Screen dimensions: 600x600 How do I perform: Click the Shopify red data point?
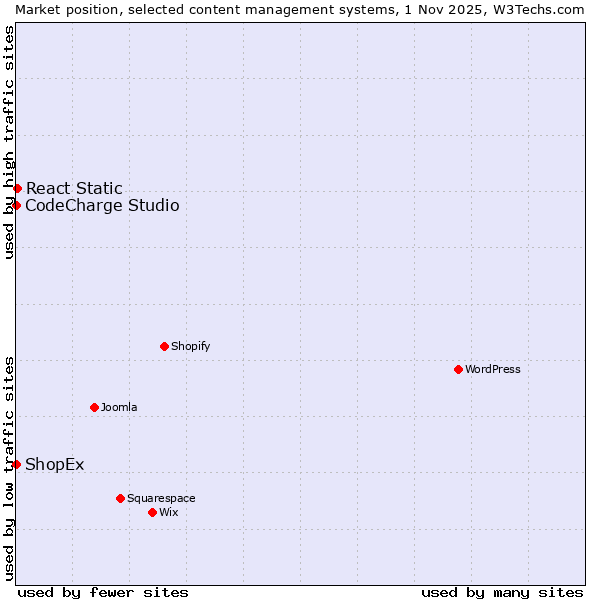tap(164, 346)
